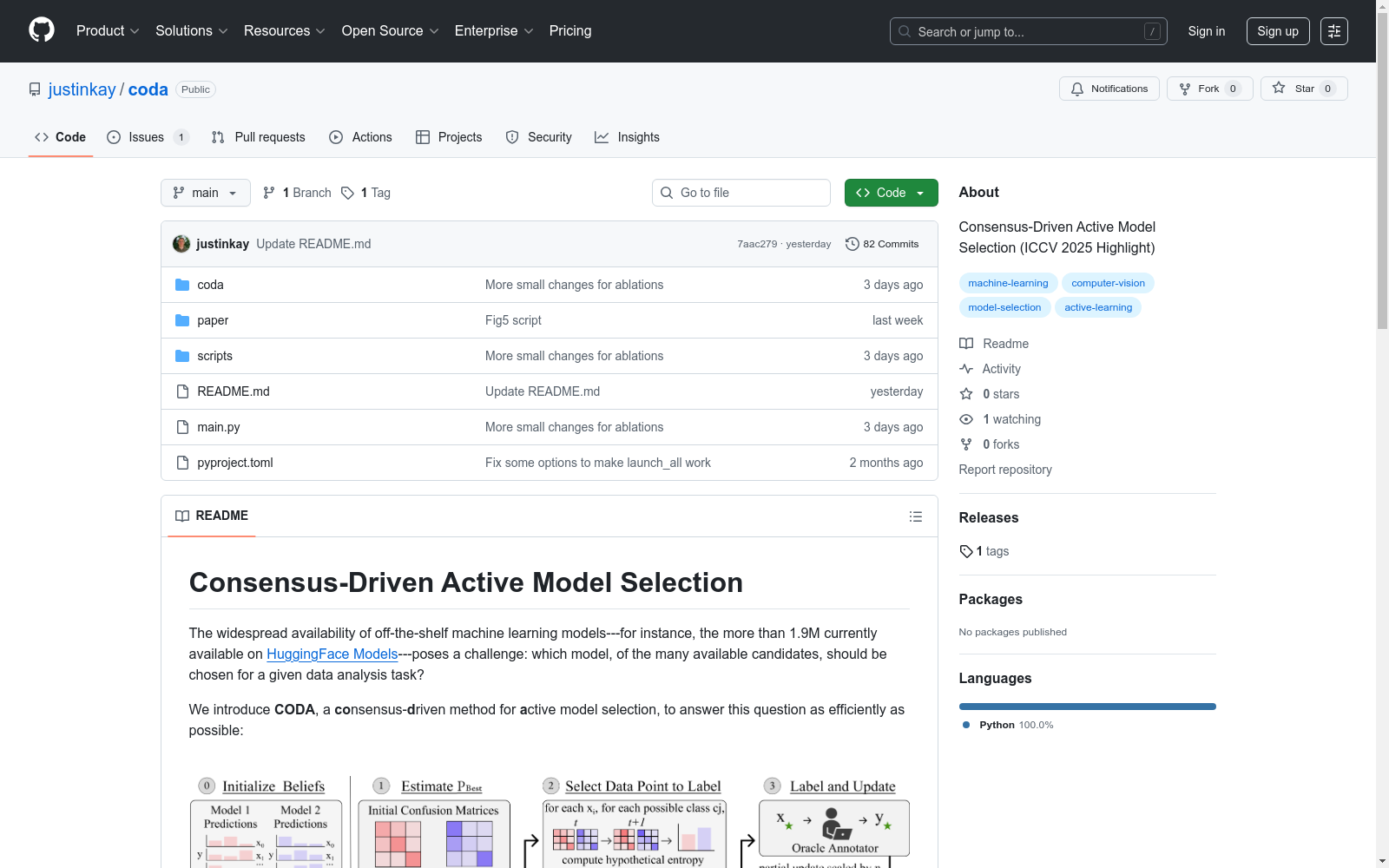Expand the Open Source menu
Screen dimensions: 1389x868
[x=391, y=30]
